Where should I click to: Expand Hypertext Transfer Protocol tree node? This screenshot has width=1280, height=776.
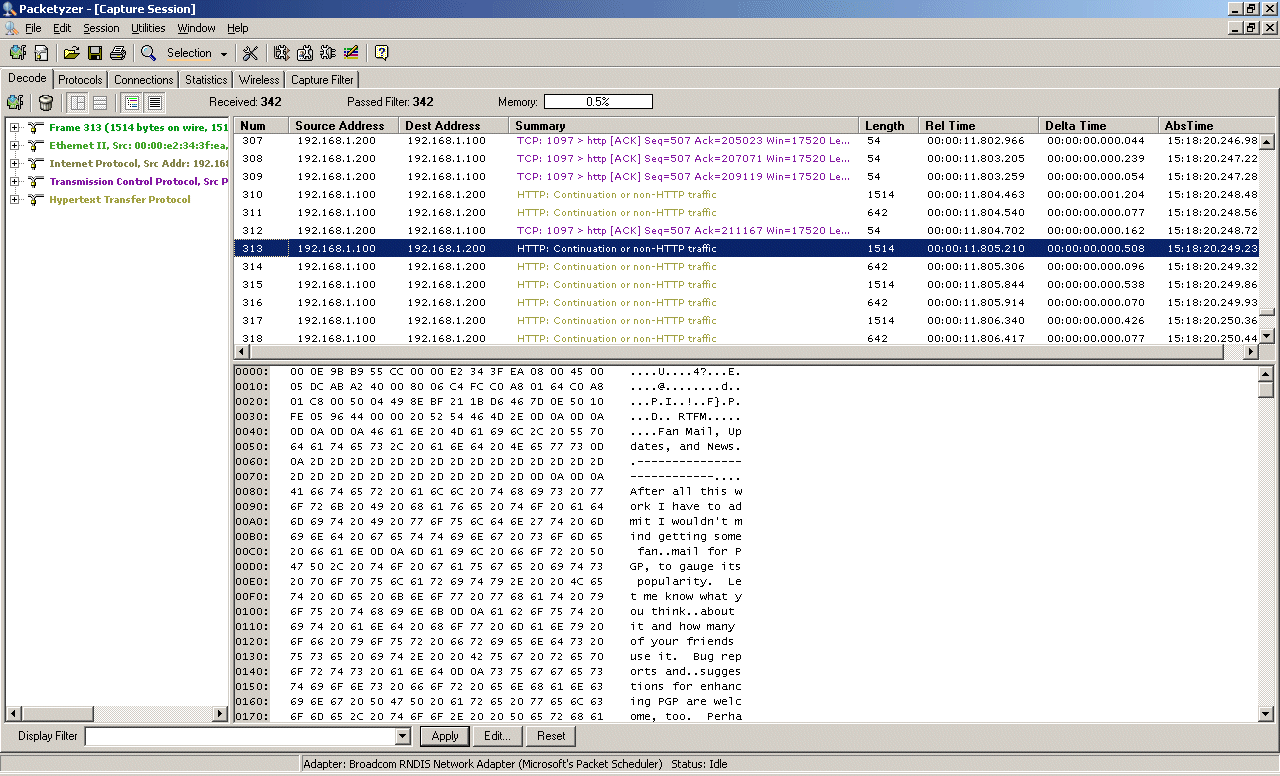point(15,199)
